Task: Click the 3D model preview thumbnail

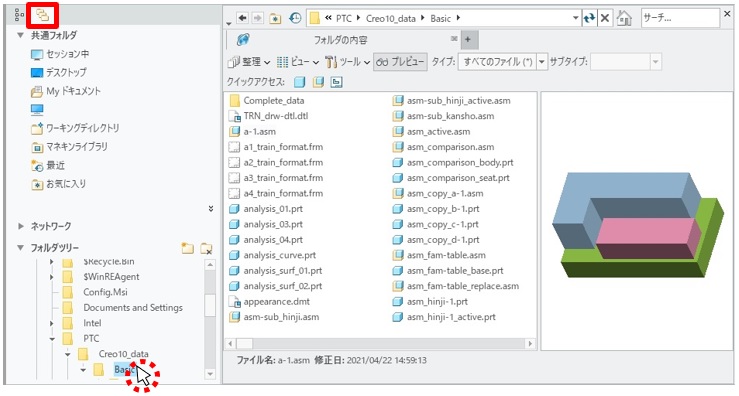Action: pyautogui.click(x=637, y=224)
